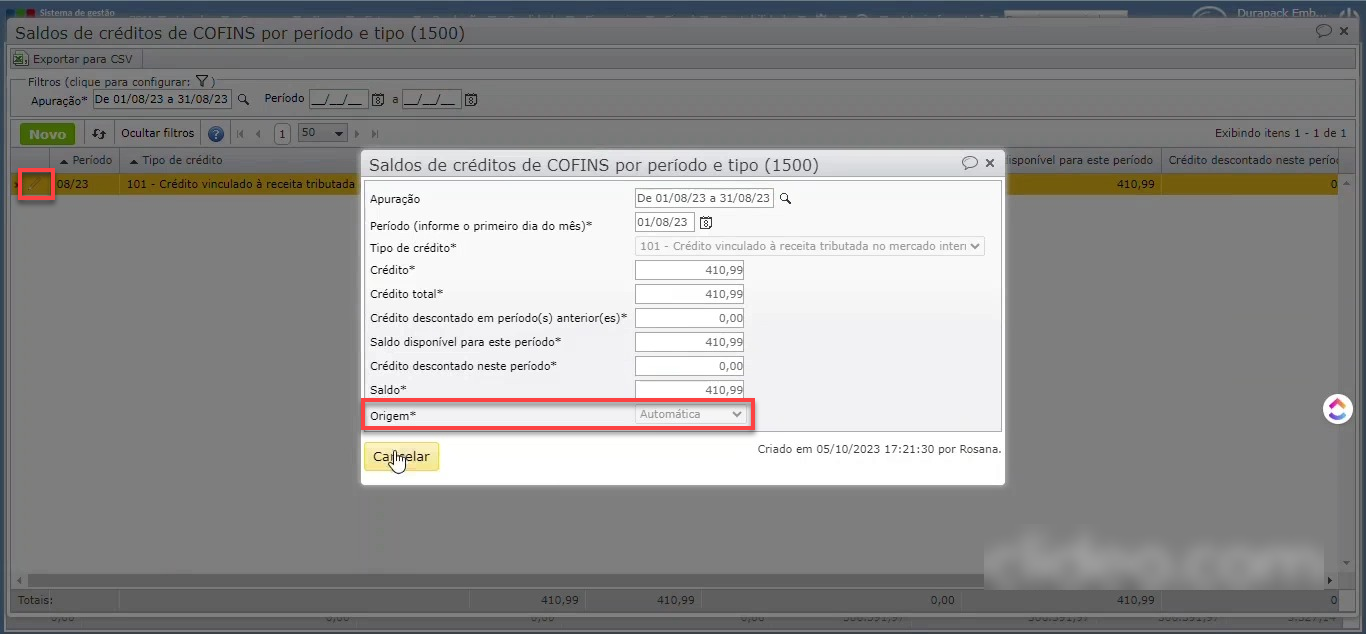The image size is (1366, 634).
Task: Open the comment bubble in the main window header
Action: pyautogui.click(x=1323, y=31)
